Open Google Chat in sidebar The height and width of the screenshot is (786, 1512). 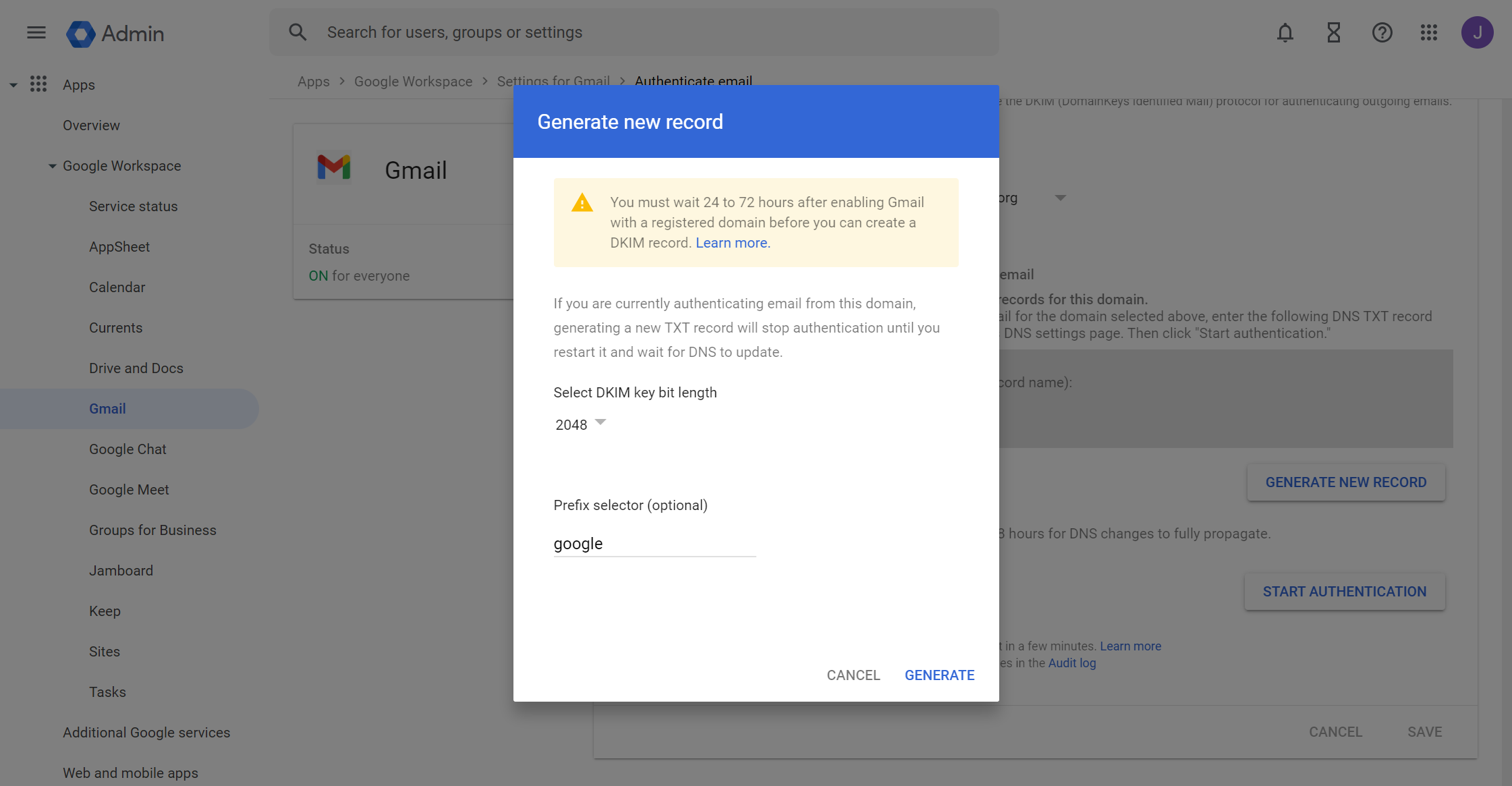click(x=128, y=449)
